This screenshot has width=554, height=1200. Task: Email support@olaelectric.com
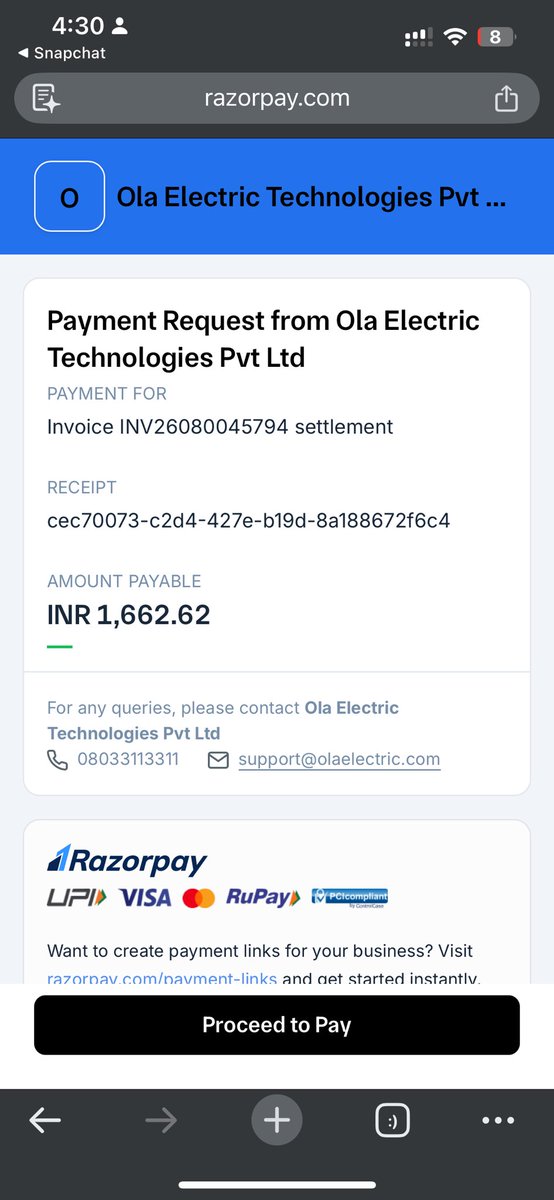[x=339, y=759]
